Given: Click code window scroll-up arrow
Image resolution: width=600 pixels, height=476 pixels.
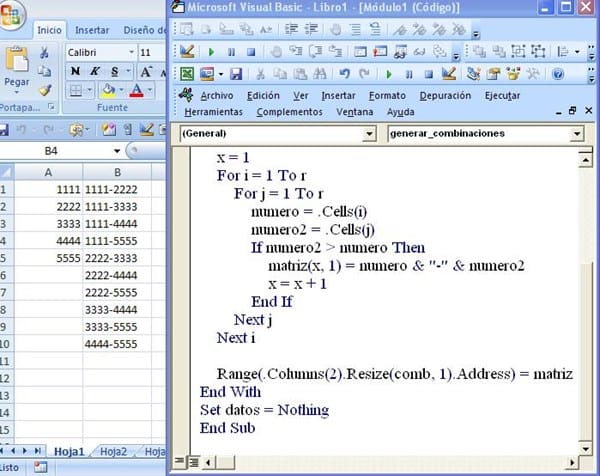Looking at the screenshot, I should click(x=585, y=159).
